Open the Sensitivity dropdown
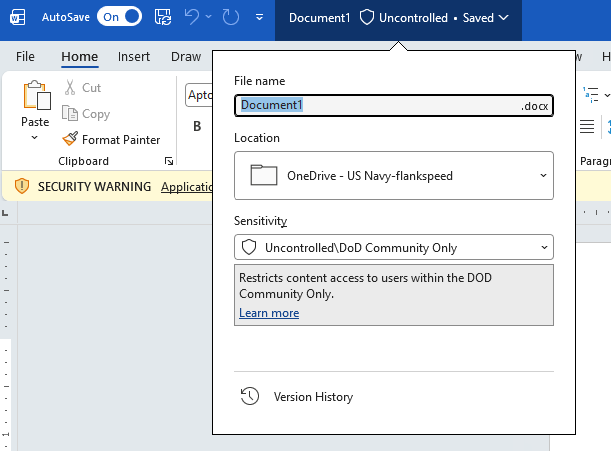The image size is (611, 451). coord(394,247)
